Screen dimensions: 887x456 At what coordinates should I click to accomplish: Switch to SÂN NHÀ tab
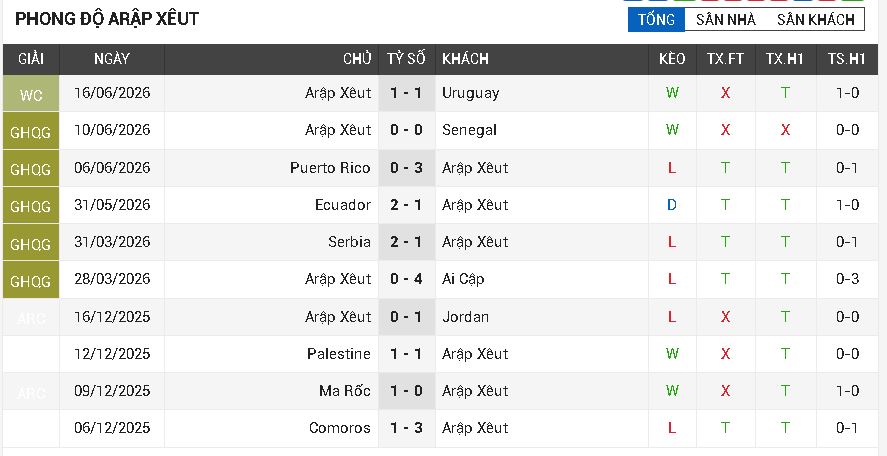[x=726, y=20]
